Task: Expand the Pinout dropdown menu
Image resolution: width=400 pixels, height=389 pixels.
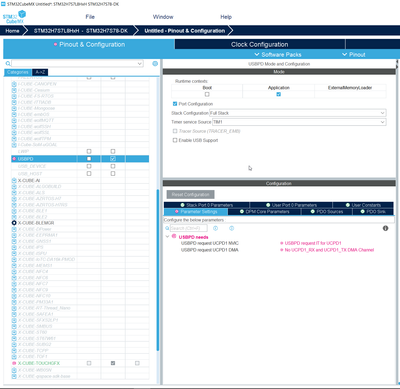Action: (354, 55)
